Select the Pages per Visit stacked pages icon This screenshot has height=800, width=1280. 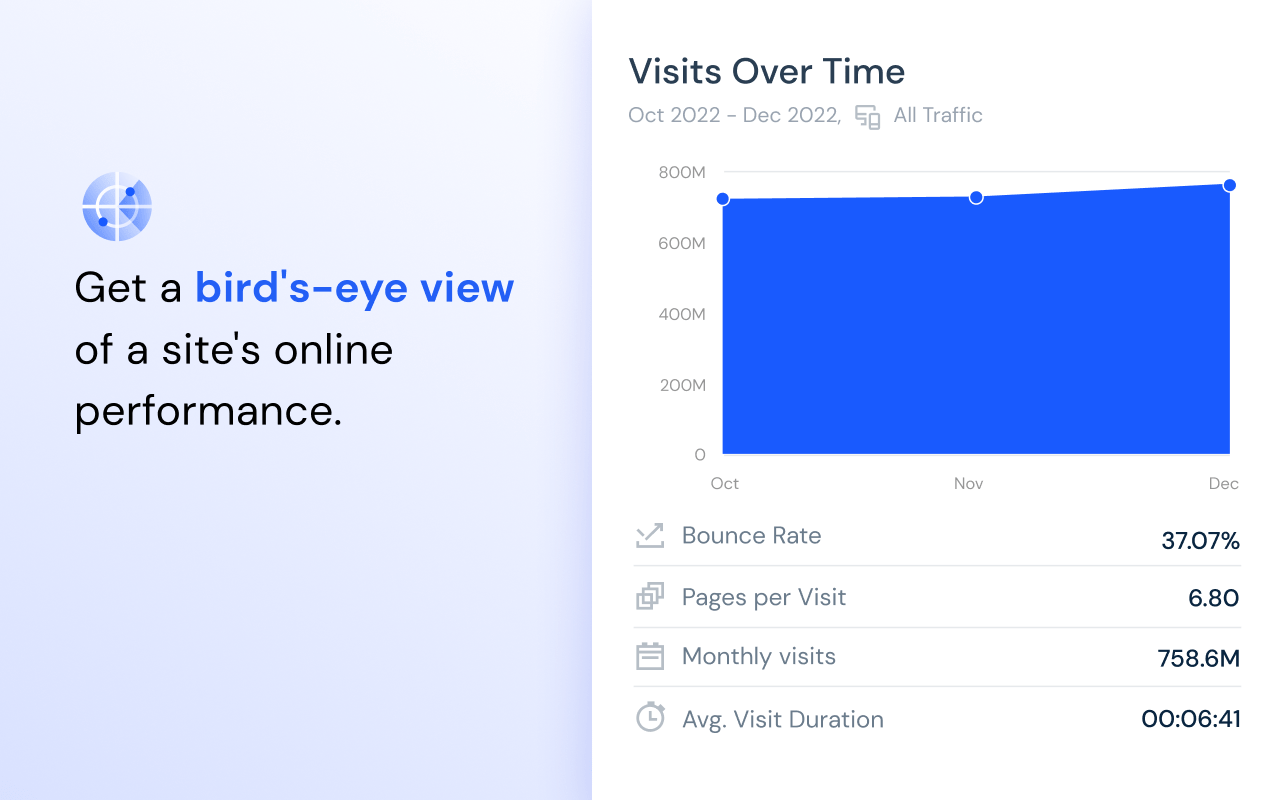[650, 595]
